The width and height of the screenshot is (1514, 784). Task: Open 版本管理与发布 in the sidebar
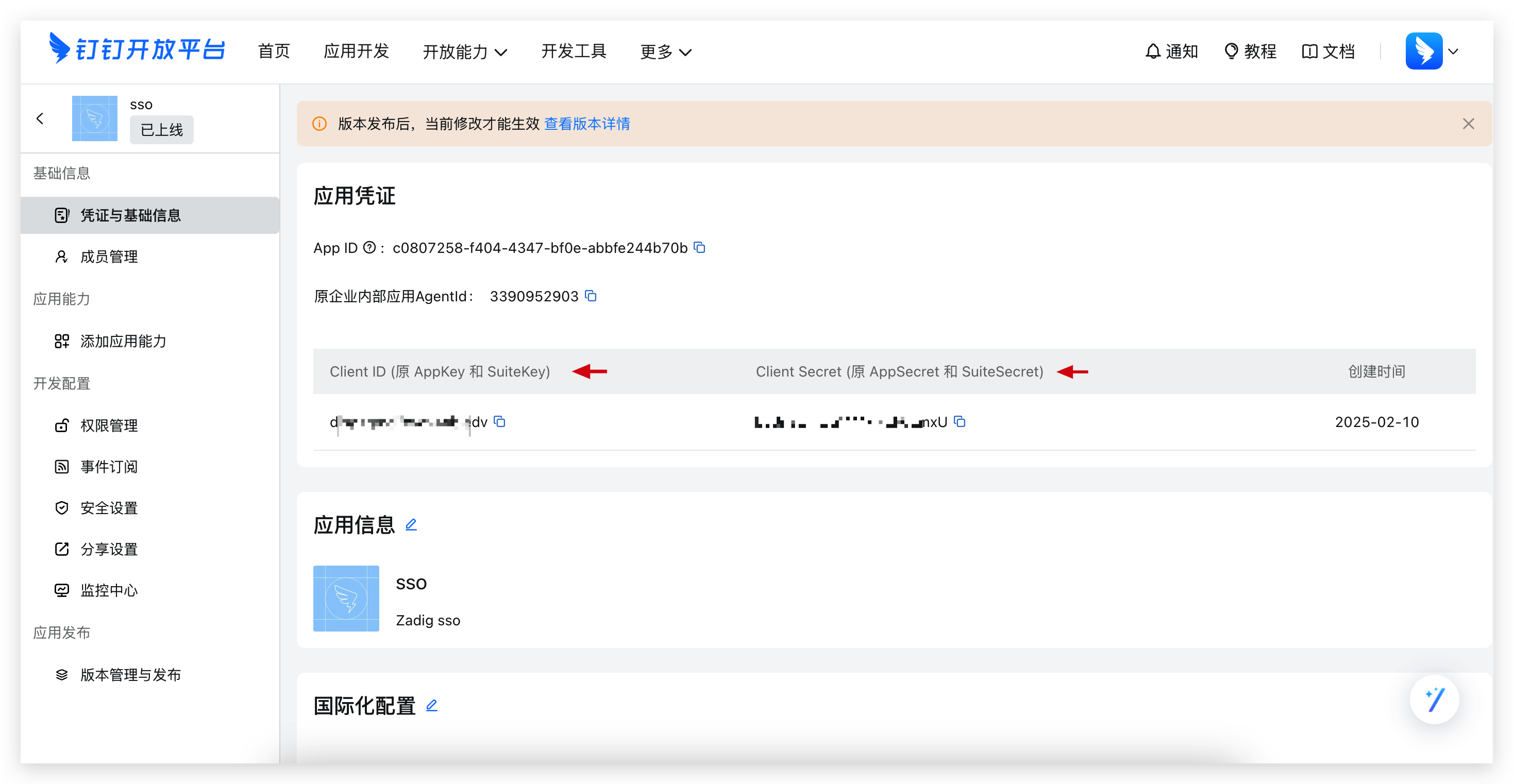click(x=130, y=674)
